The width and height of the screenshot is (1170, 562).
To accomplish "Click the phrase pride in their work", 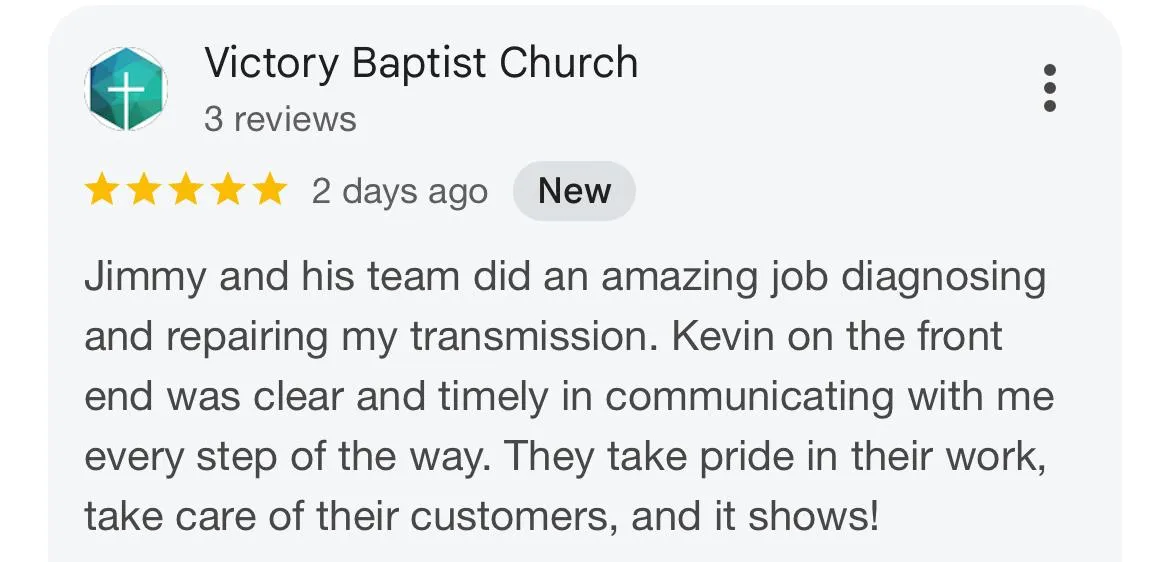I will pyautogui.click(x=872, y=457).
